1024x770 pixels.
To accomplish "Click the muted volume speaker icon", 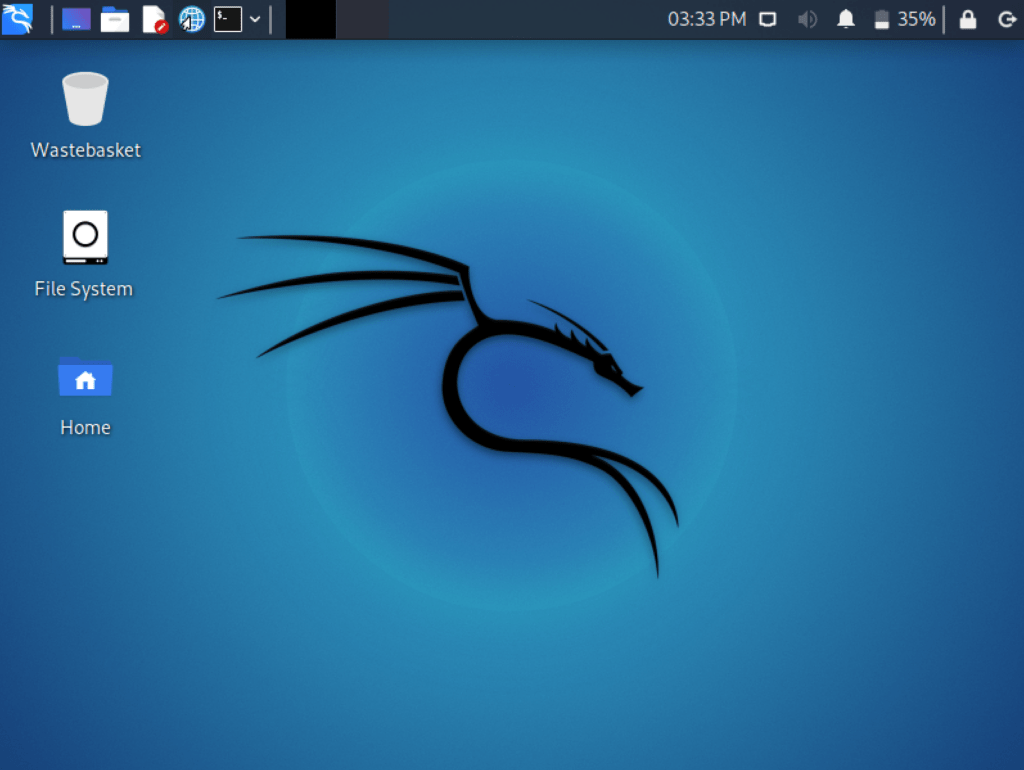I will [807, 20].
